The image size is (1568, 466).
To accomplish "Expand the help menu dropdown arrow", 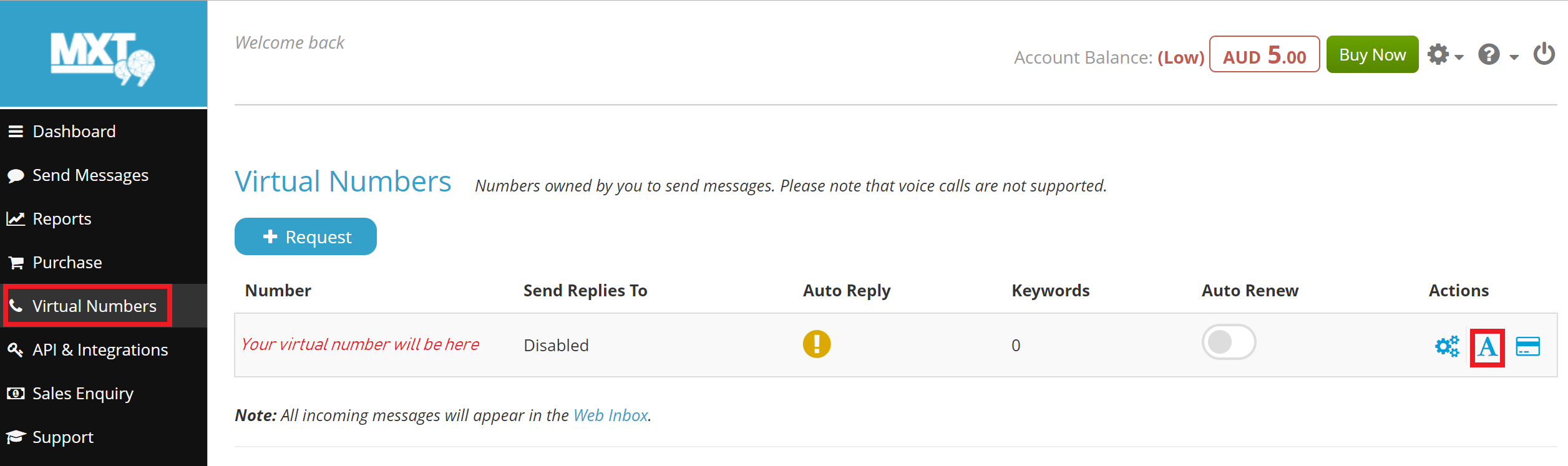I will point(1514,57).
